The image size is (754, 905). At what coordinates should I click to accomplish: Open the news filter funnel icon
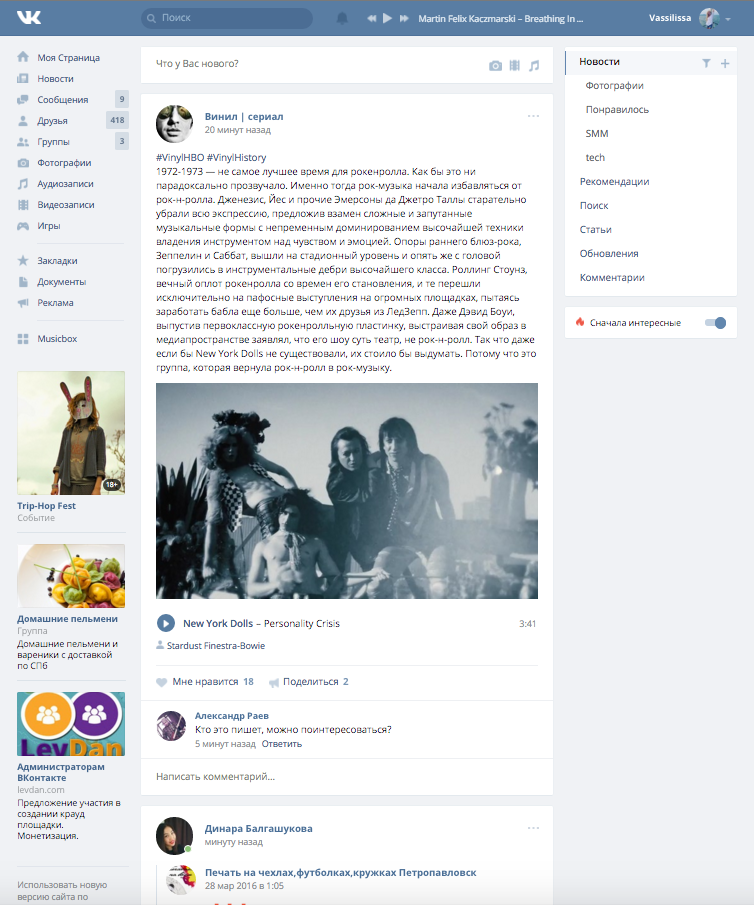(x=706, y=63)
